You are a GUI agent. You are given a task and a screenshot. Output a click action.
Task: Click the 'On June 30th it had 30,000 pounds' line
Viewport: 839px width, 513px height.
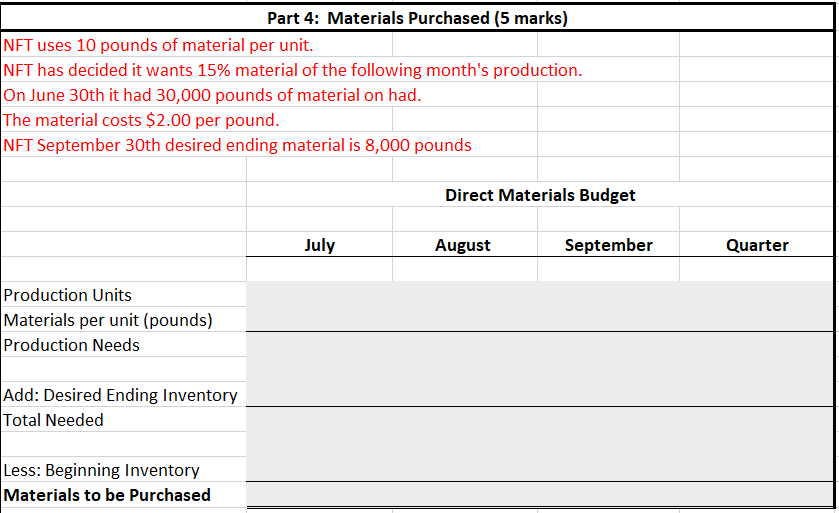coord(212,95)
